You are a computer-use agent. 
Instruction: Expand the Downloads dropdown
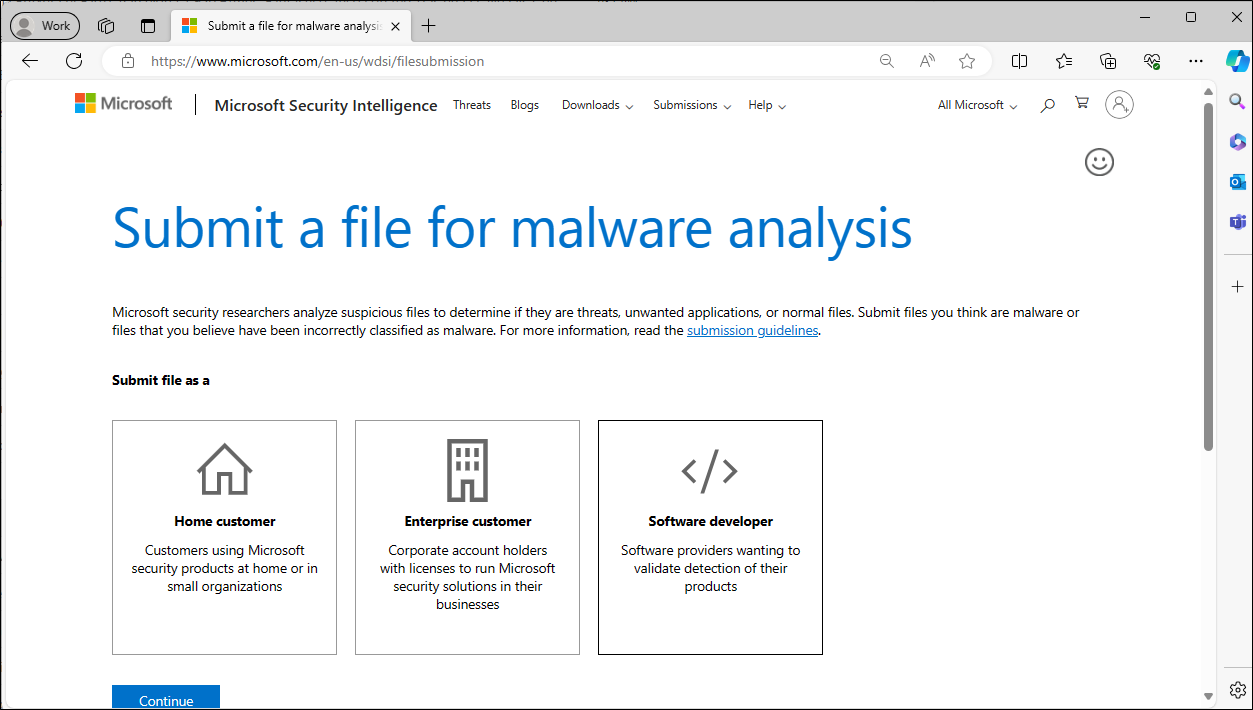[598, 105]
